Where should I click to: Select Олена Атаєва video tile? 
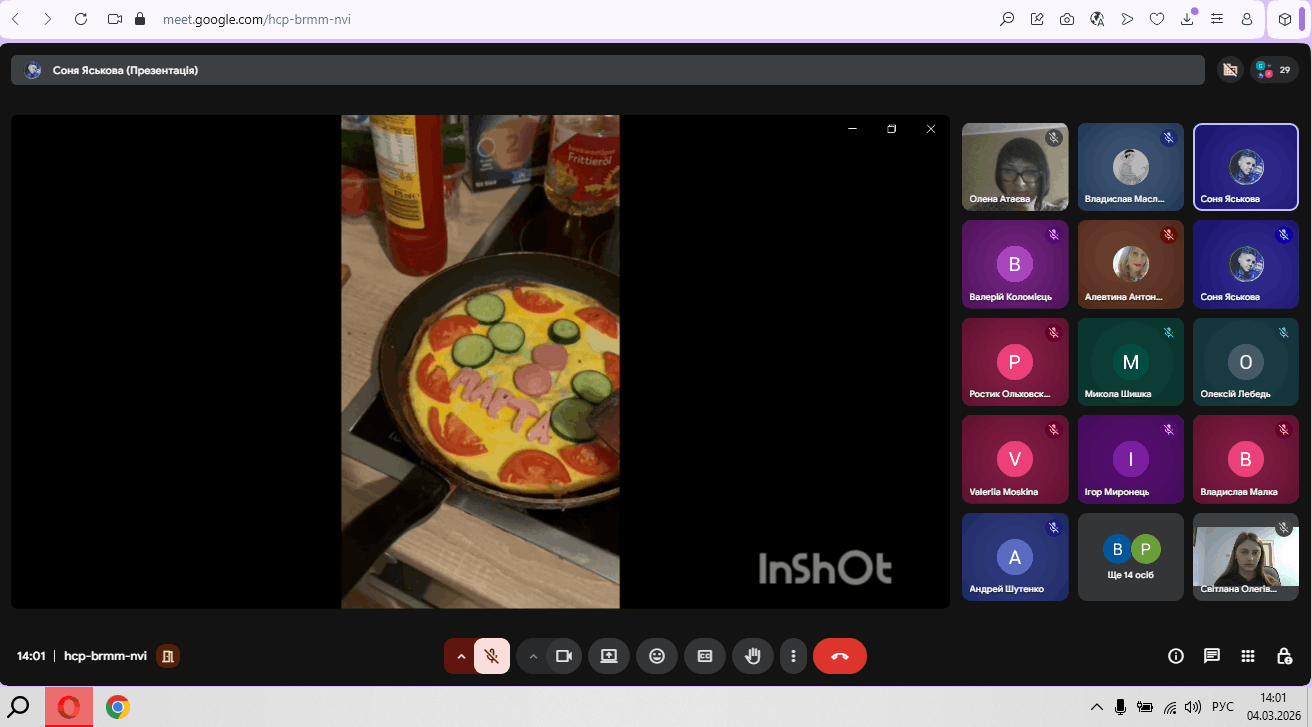[1014, 166]
